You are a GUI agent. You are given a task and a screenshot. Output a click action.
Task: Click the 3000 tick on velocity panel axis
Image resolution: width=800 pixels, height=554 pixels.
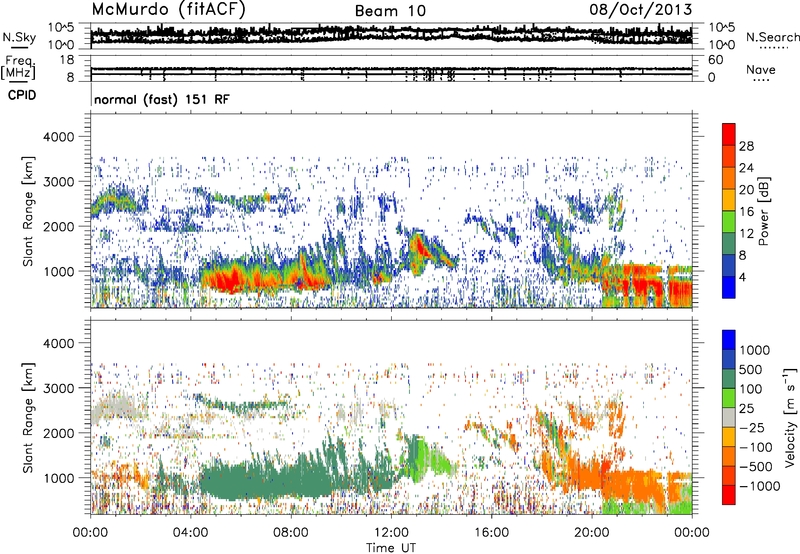click(59, 388)
